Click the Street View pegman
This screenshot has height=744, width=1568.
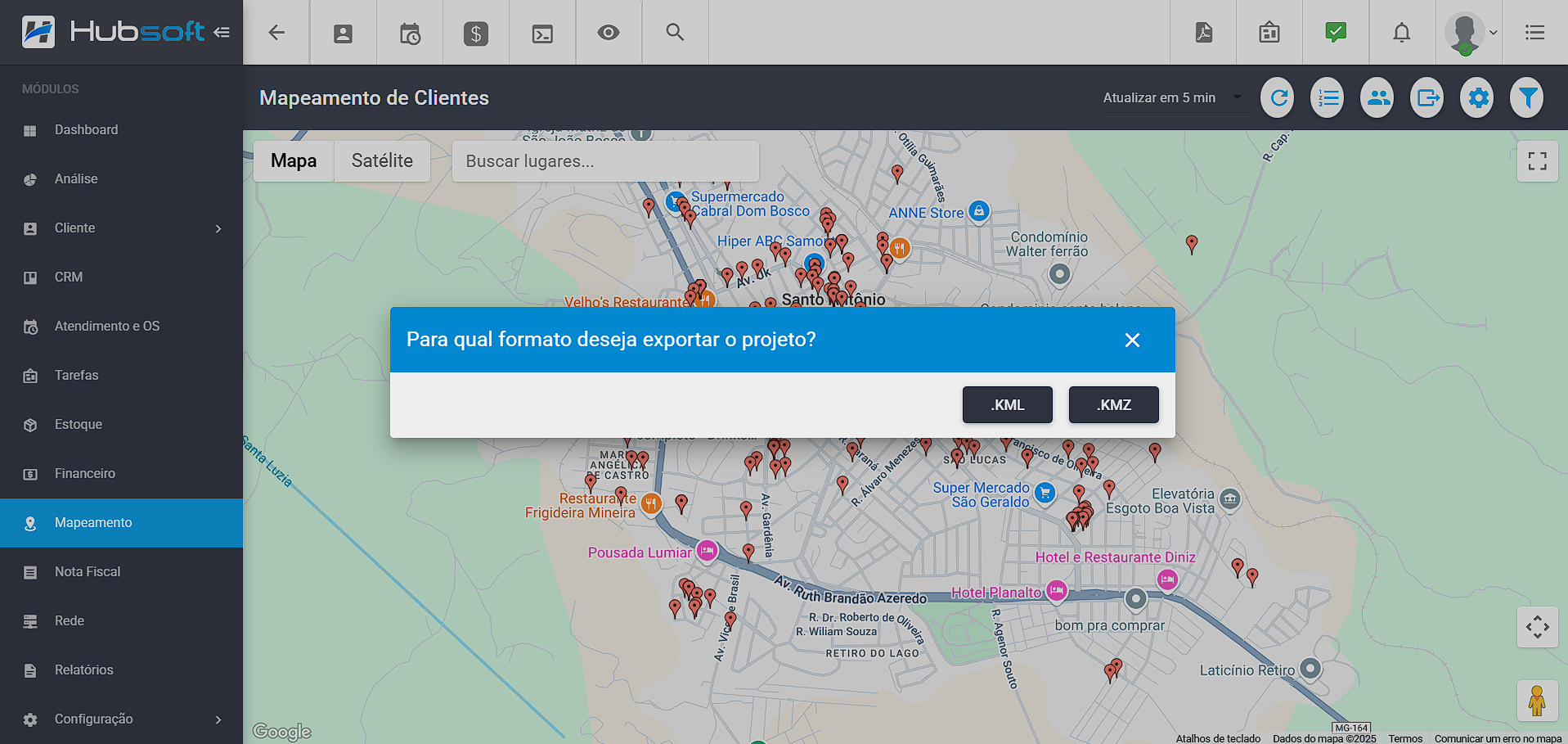[x=1538, y=701]
